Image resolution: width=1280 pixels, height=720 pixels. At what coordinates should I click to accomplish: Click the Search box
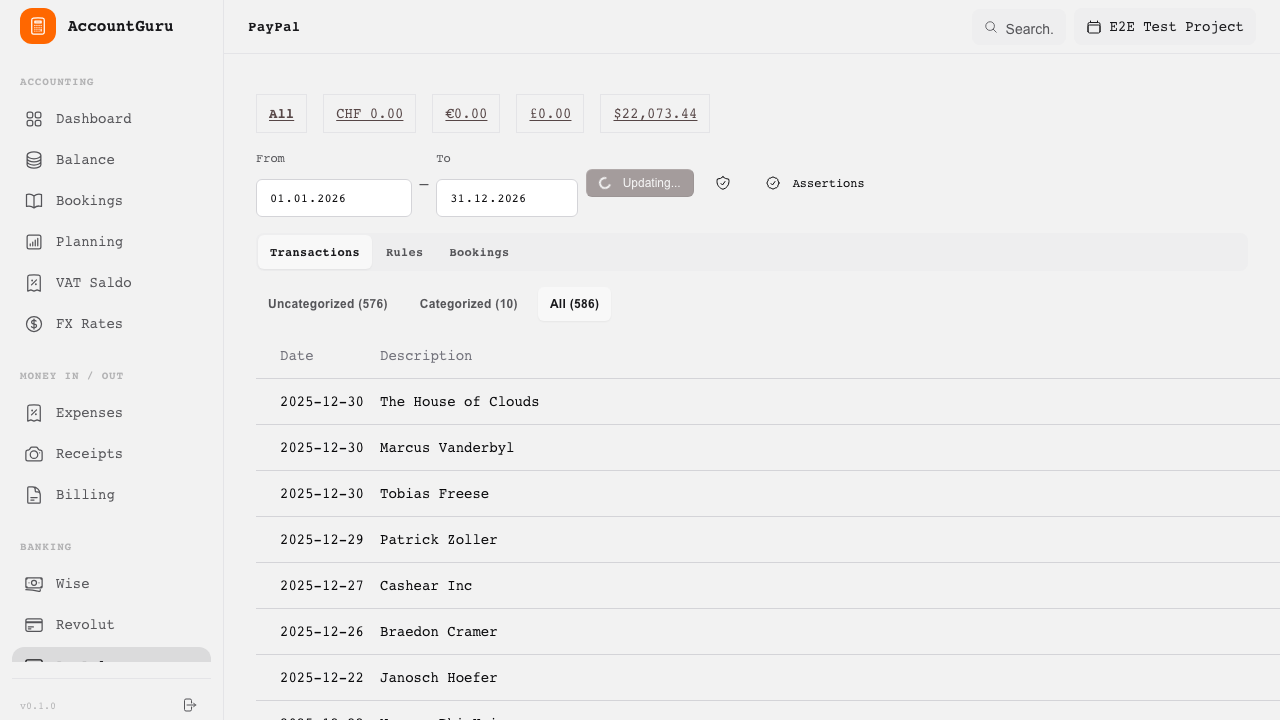pyautogui.click(x=1019, y=28)
